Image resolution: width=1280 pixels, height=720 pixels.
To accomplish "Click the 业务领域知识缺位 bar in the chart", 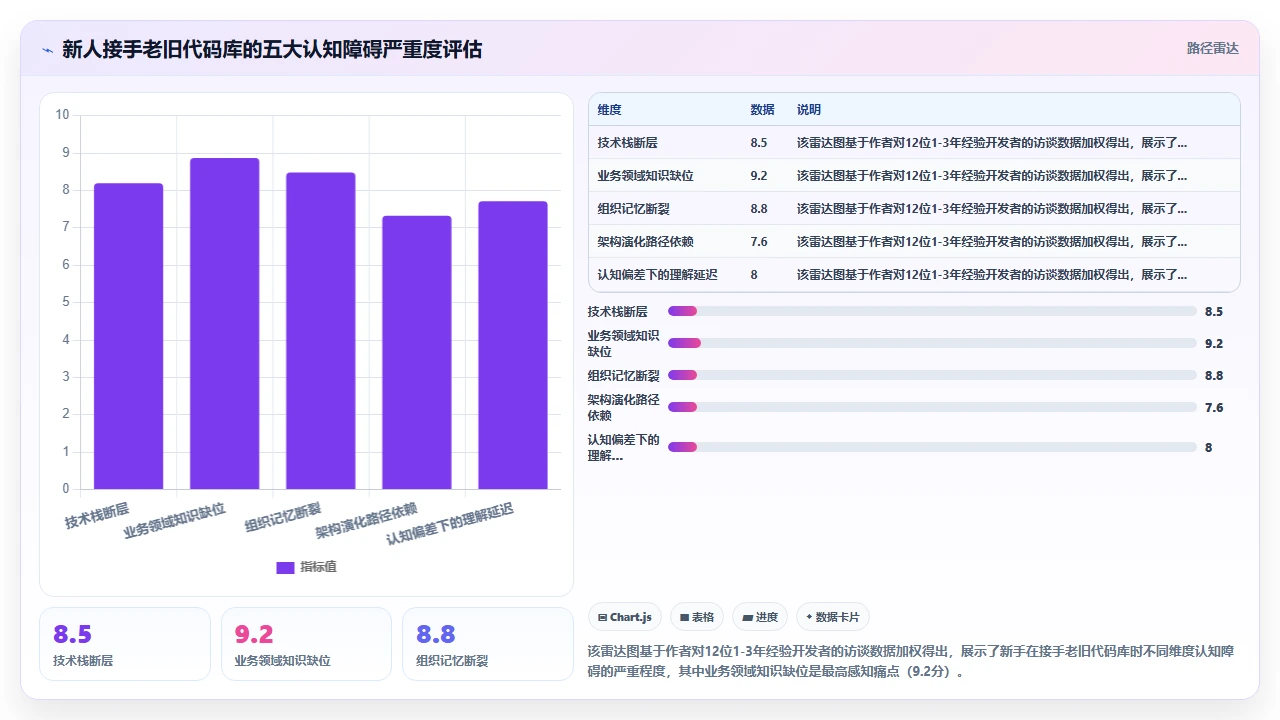I will (x=224, y=323).
